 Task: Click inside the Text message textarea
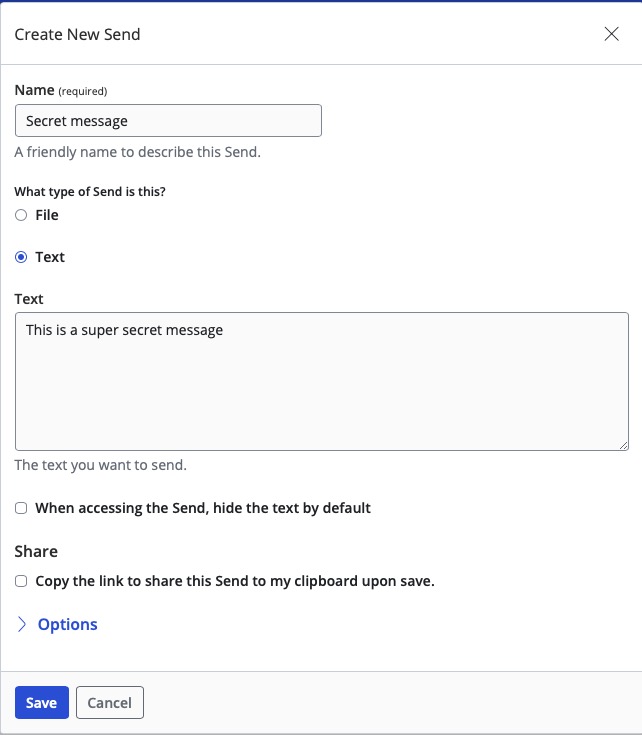[x=321, y=381]
